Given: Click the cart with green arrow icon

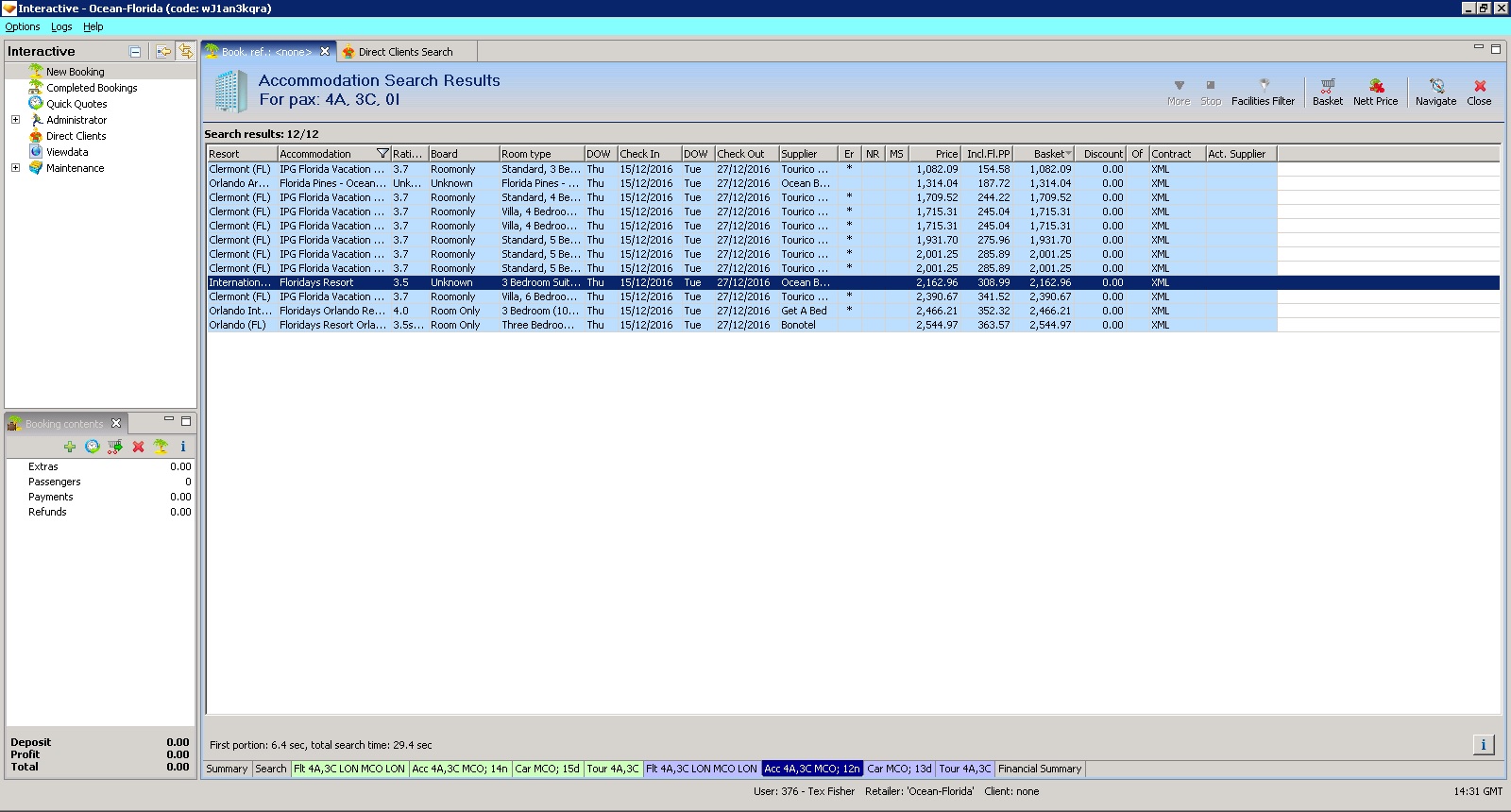Looking at the screenshot, I should [x=115, y=447].
